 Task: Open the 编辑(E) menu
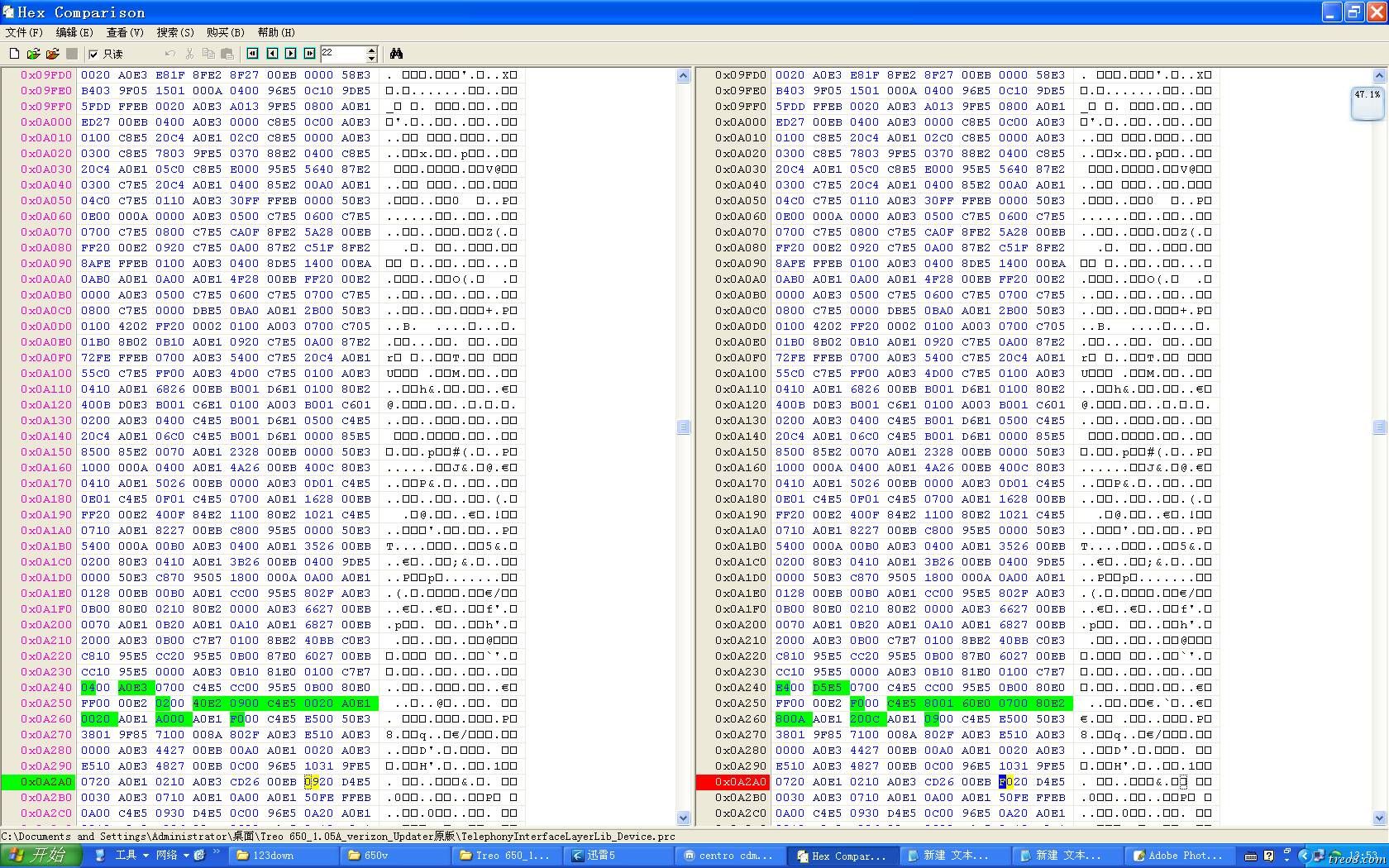74,32
